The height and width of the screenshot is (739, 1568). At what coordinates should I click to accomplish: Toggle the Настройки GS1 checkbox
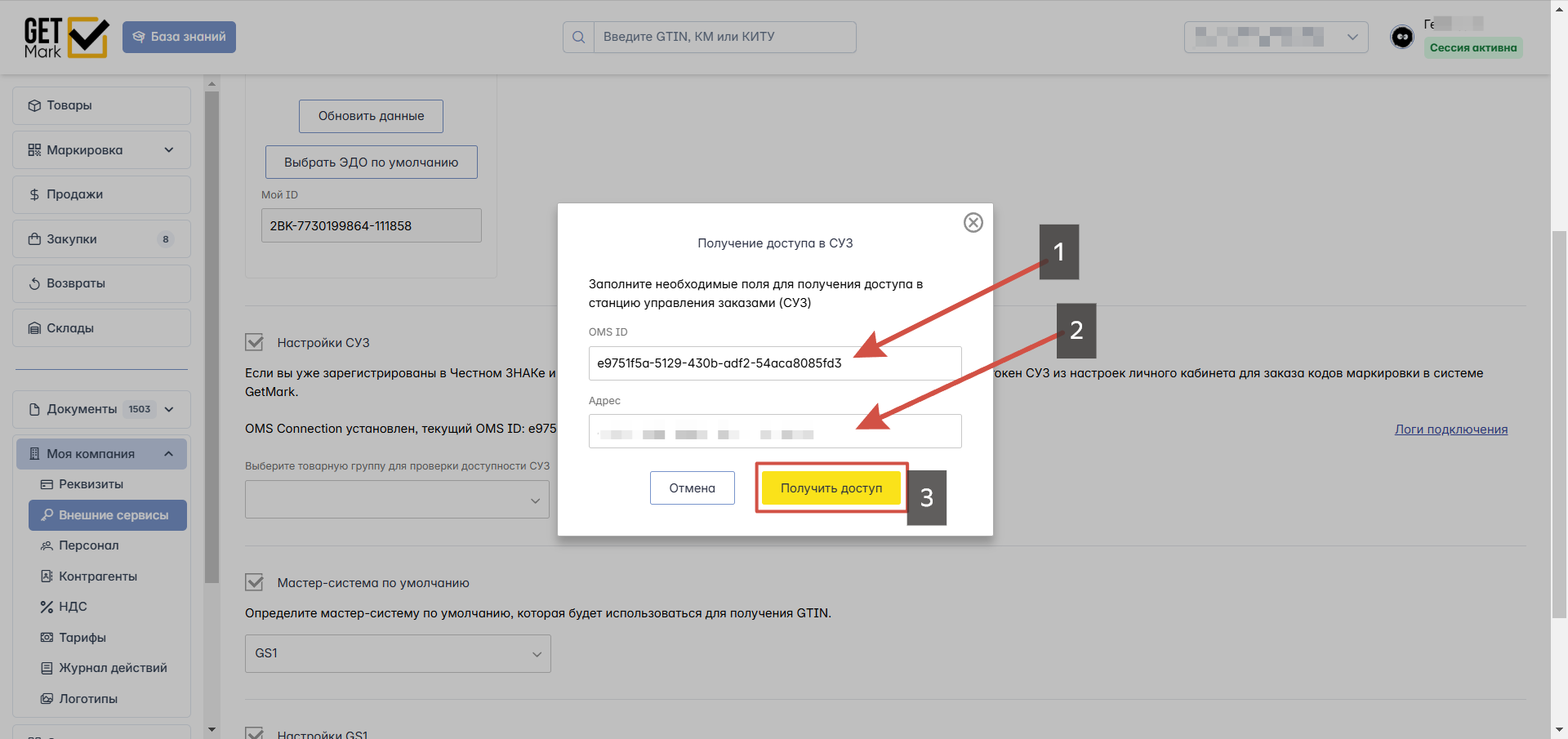pos(255,734)
